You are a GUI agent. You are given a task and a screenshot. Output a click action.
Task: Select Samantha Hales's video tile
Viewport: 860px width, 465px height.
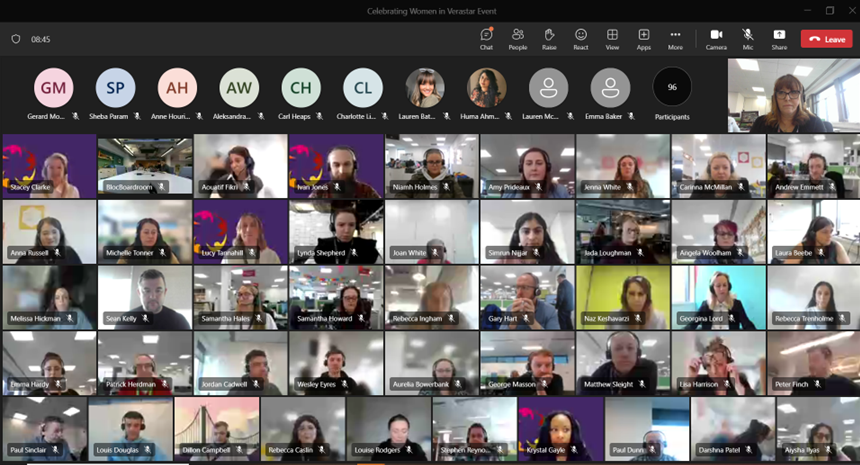pyautogui.click(x=240, y=298)
